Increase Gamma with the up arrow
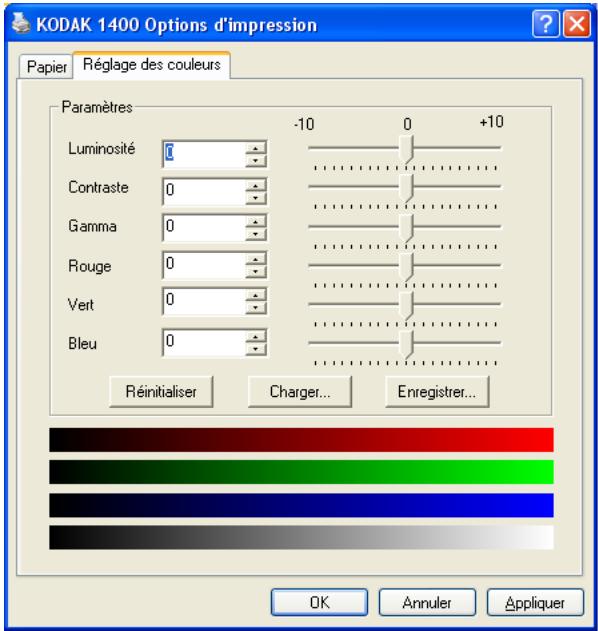This screenshot has height=631, width=598. pyautogui.click(x=256, y=221)
